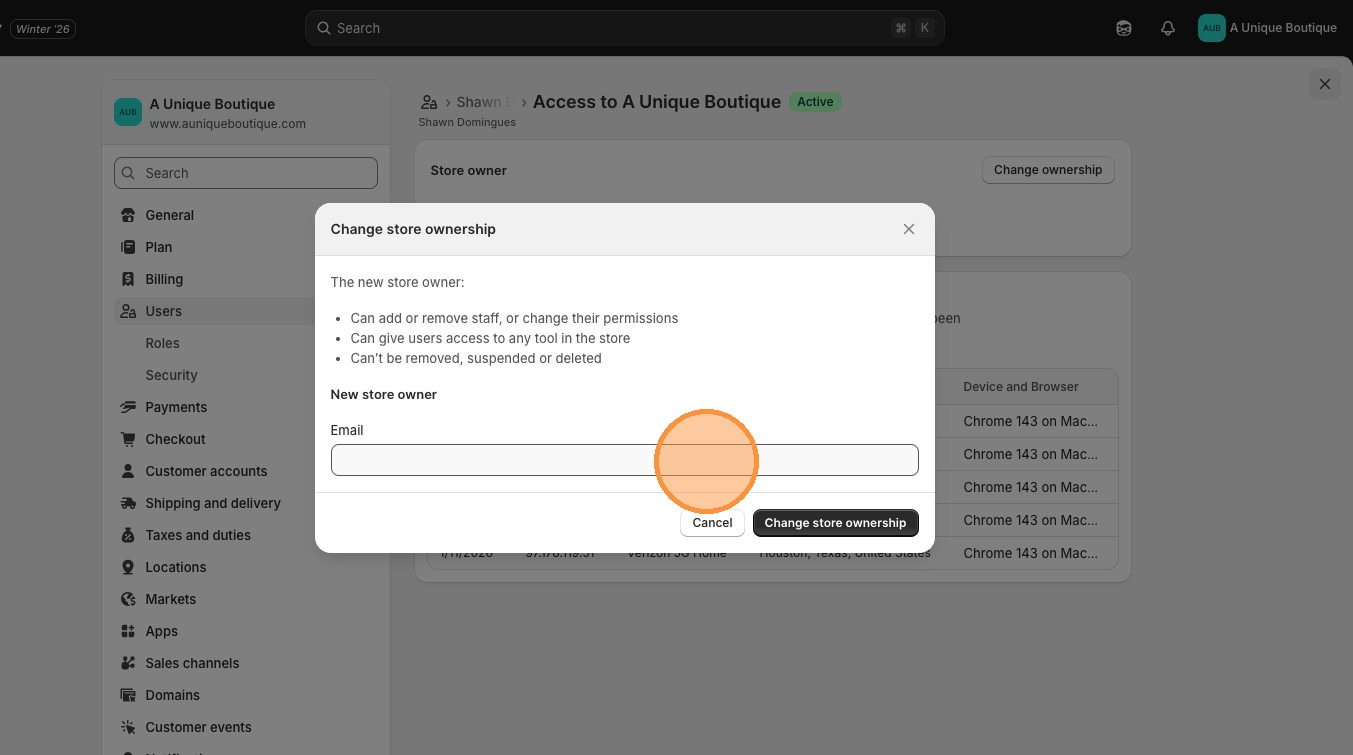Screen dimensions: 1353x755
Task: Click the top Search bar
Action: [624, 28]
